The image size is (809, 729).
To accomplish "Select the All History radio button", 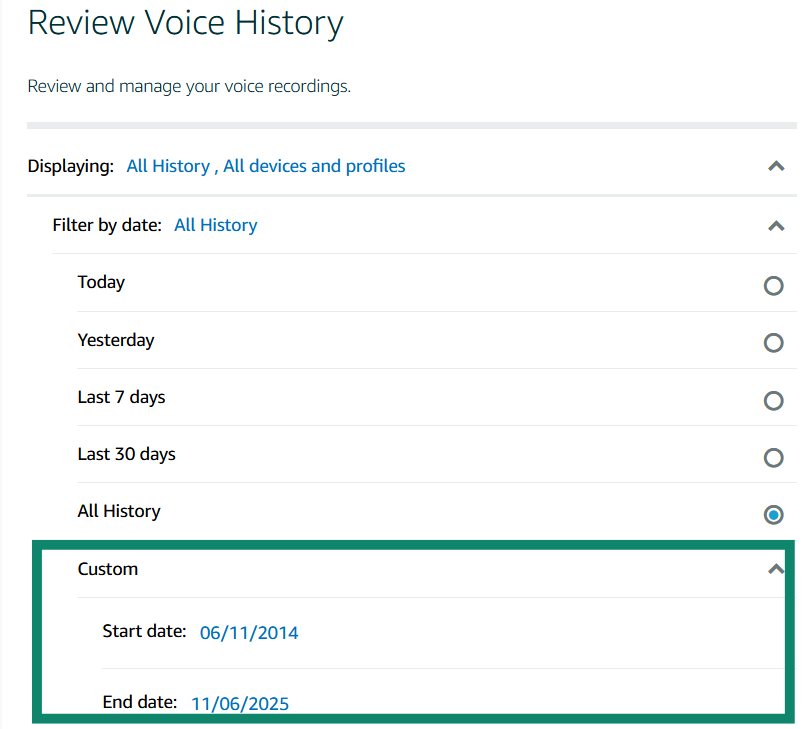I will pyautogui.click(x=773, y=514).
